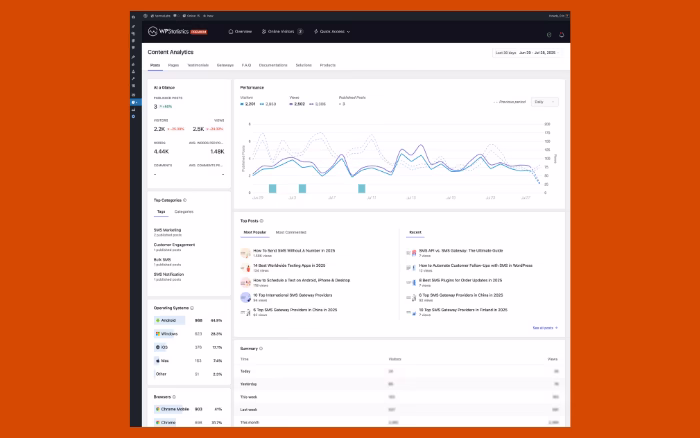Switch to the Pages tab
Screen dimensions: 700x438
point(173,65)
